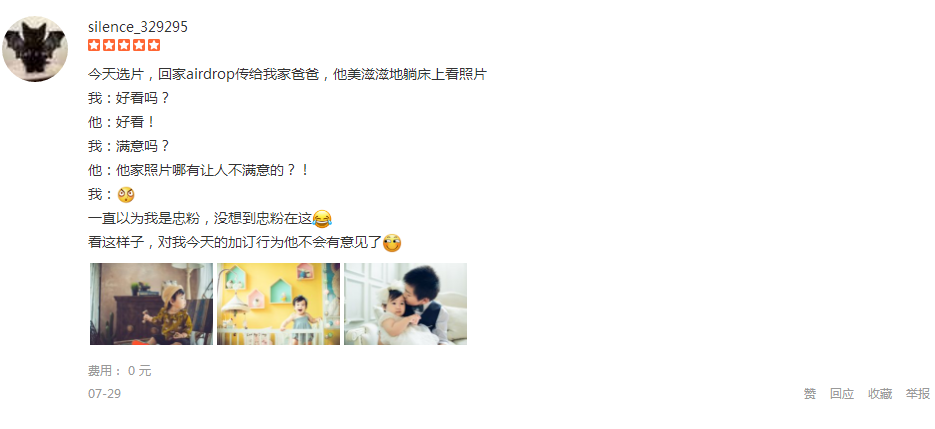Open the bat avatar profile picture
Screen dimensions: 935x429
pos(35,49)
